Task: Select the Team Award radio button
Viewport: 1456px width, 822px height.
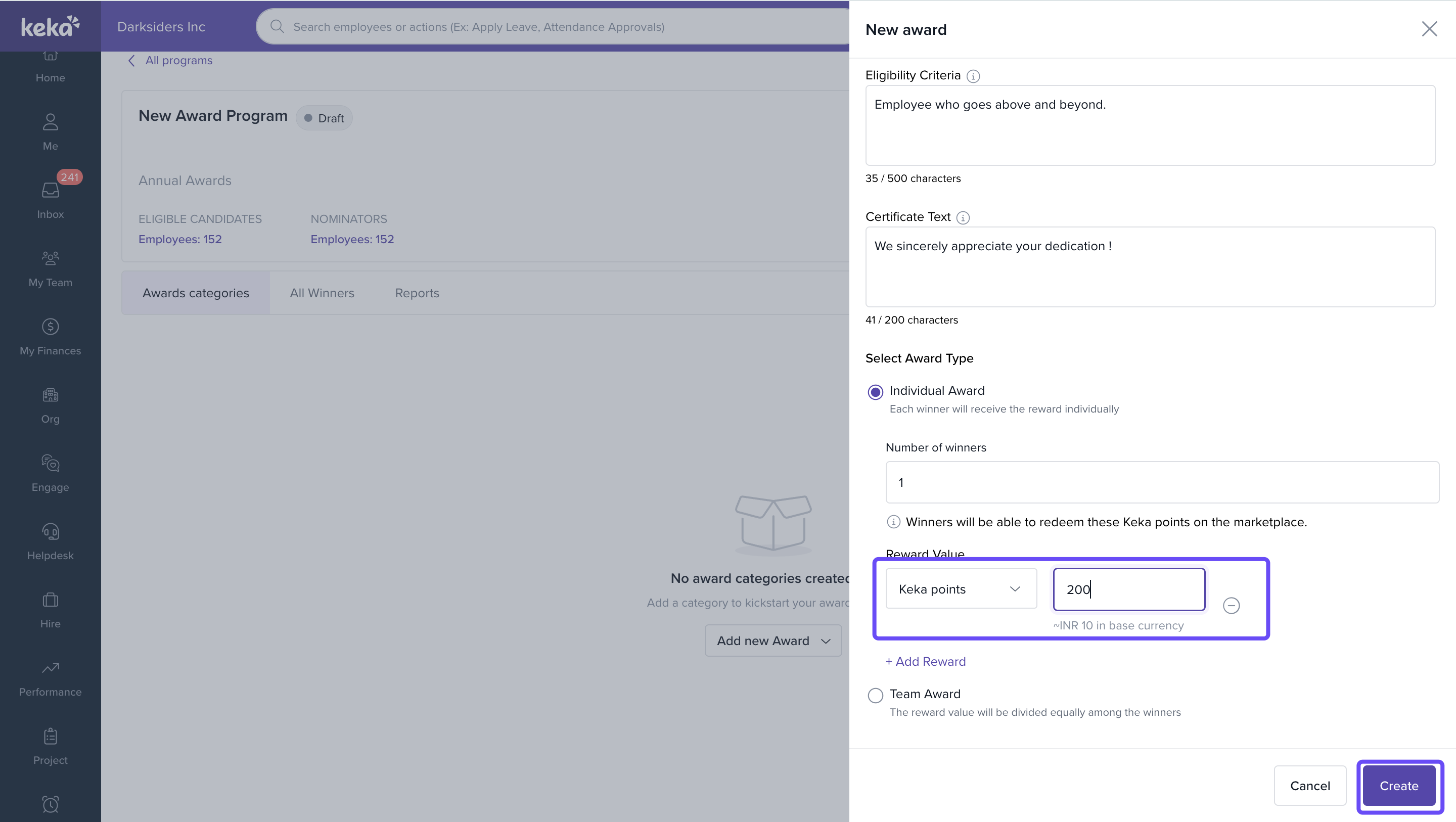Action: tap(875, 695)
